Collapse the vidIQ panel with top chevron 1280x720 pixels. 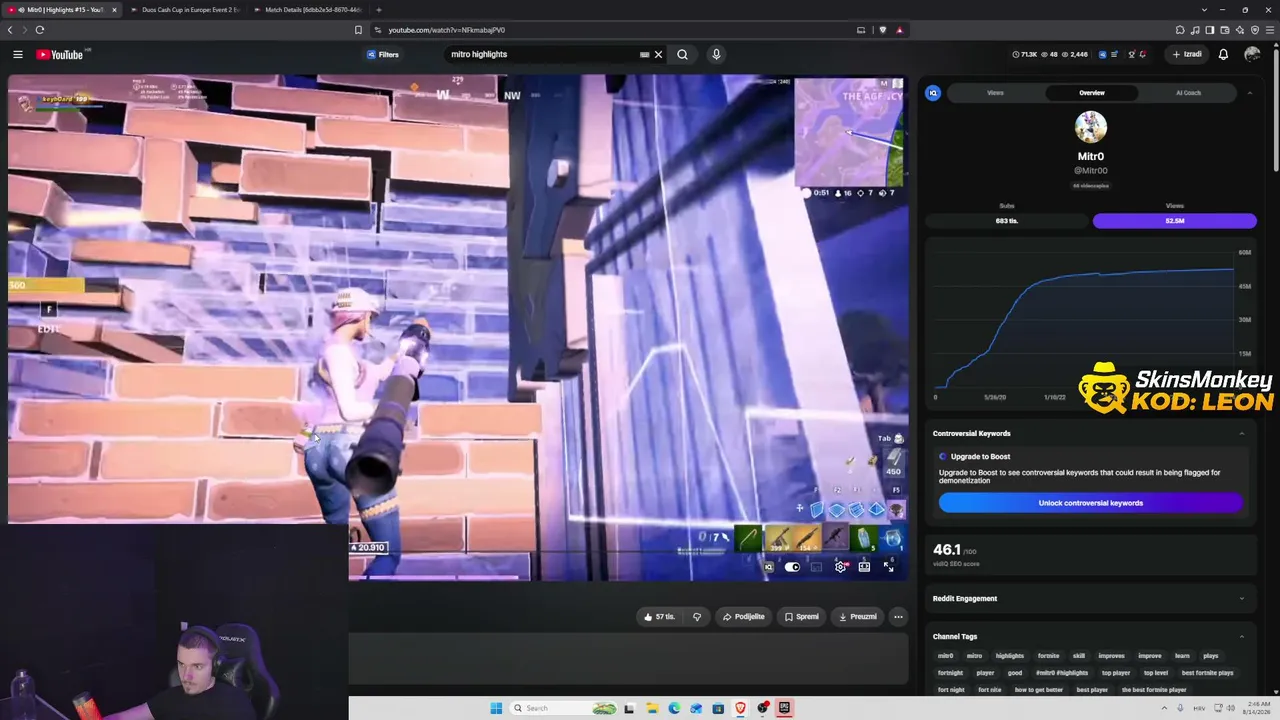(x=1249, y=93)
